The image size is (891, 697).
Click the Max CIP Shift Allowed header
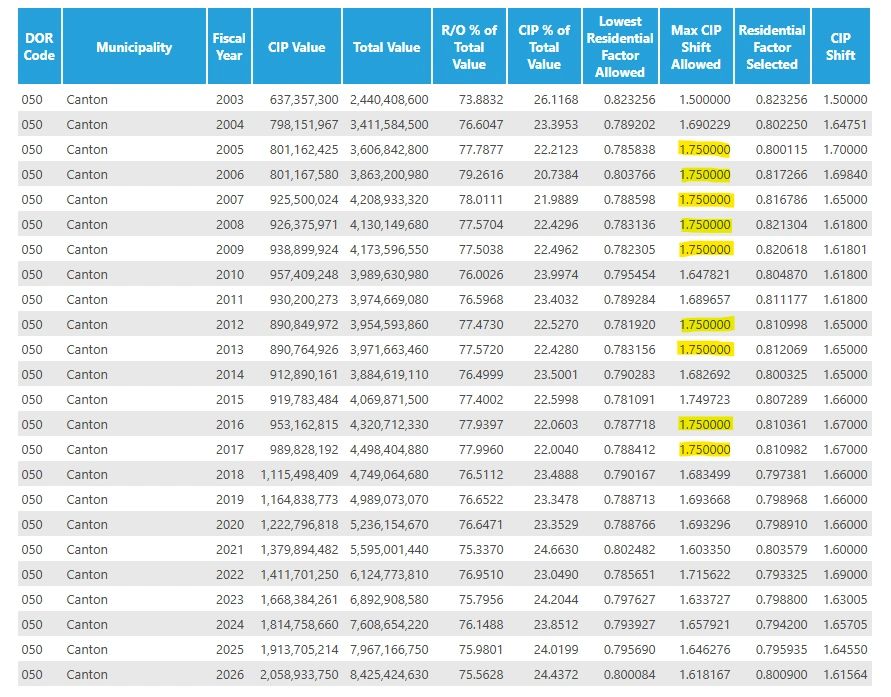tap(696, 47)
